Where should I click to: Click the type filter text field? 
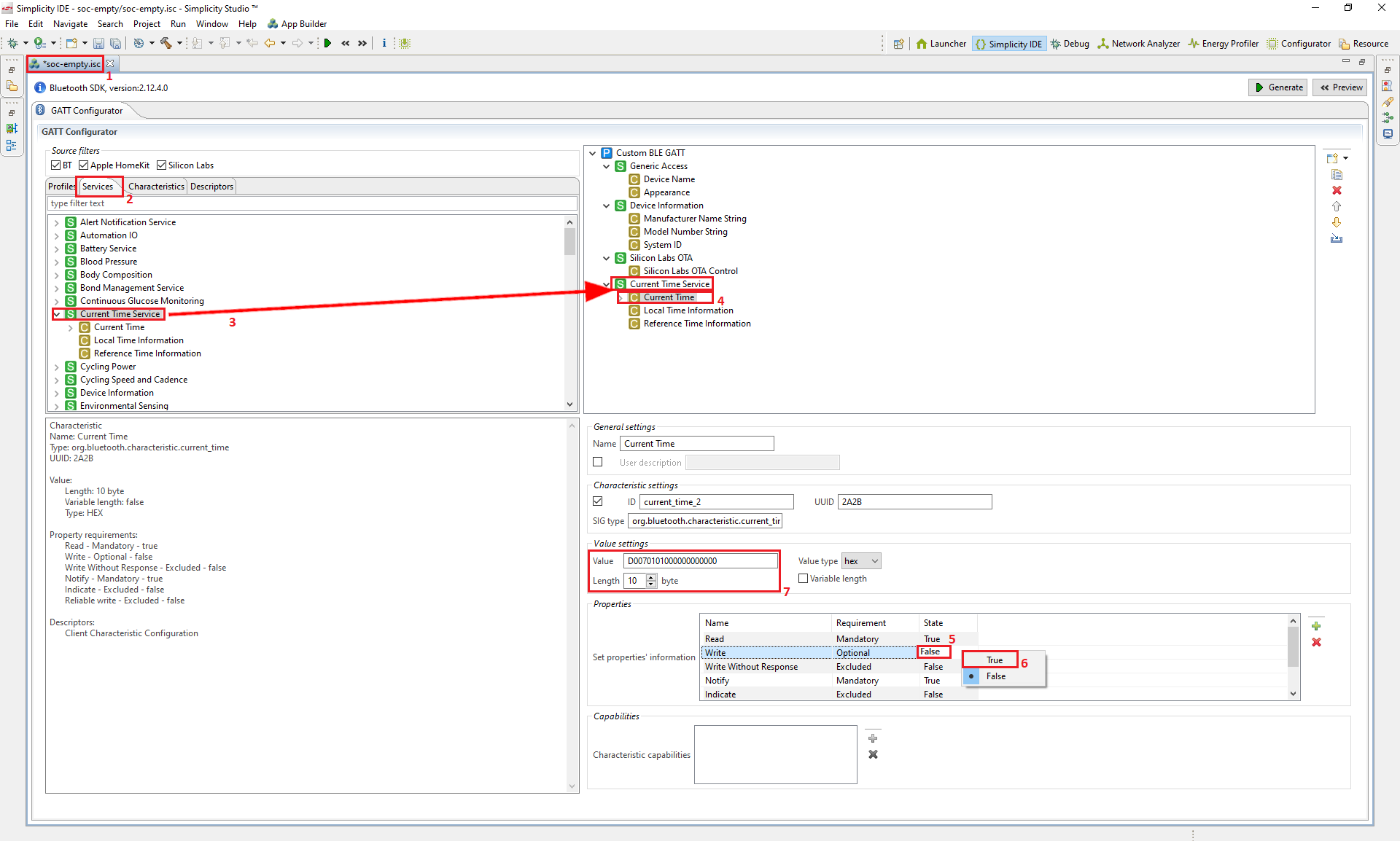[312, 203]
